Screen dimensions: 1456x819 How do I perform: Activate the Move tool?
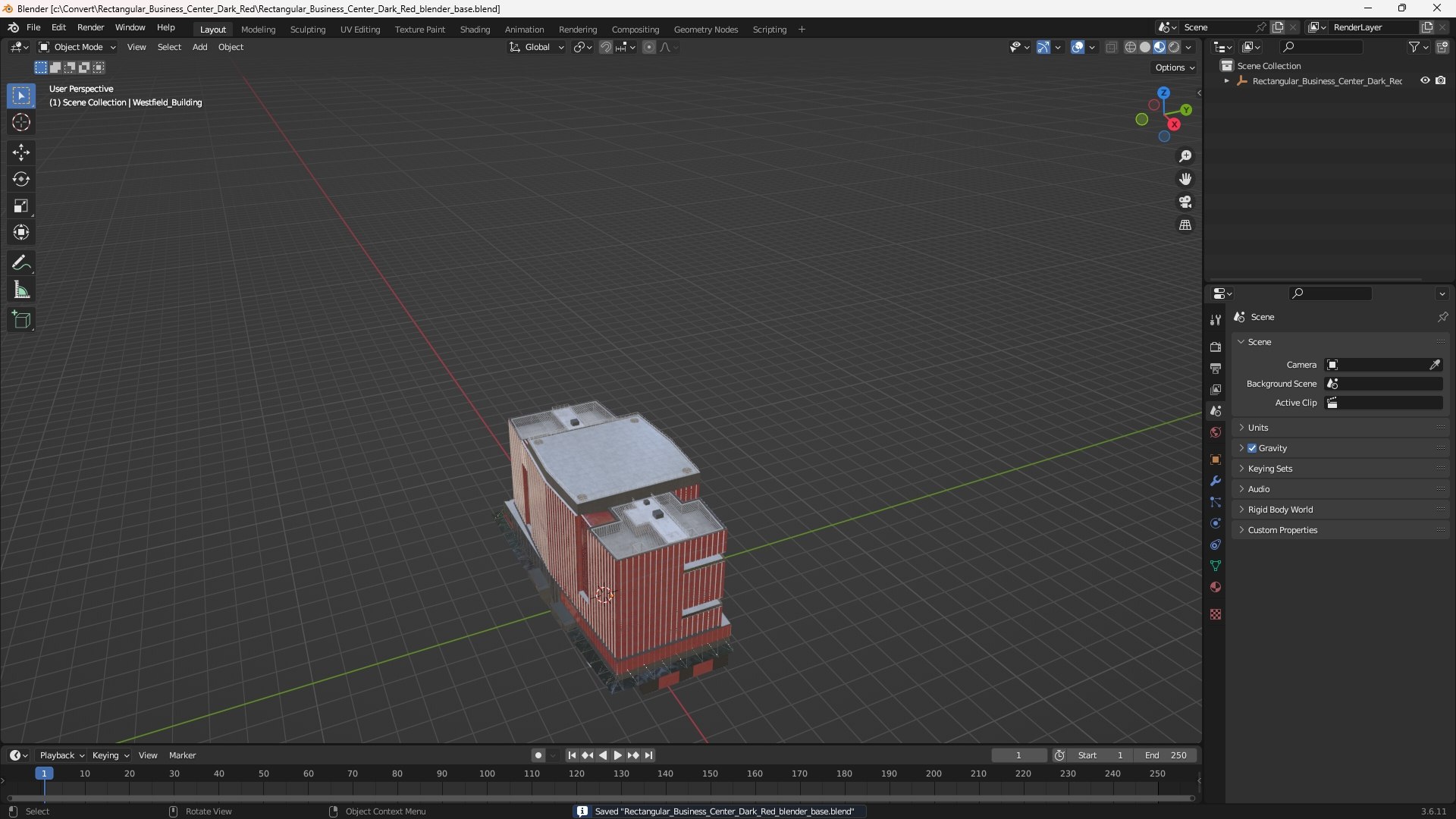click(x=21, y=152)
